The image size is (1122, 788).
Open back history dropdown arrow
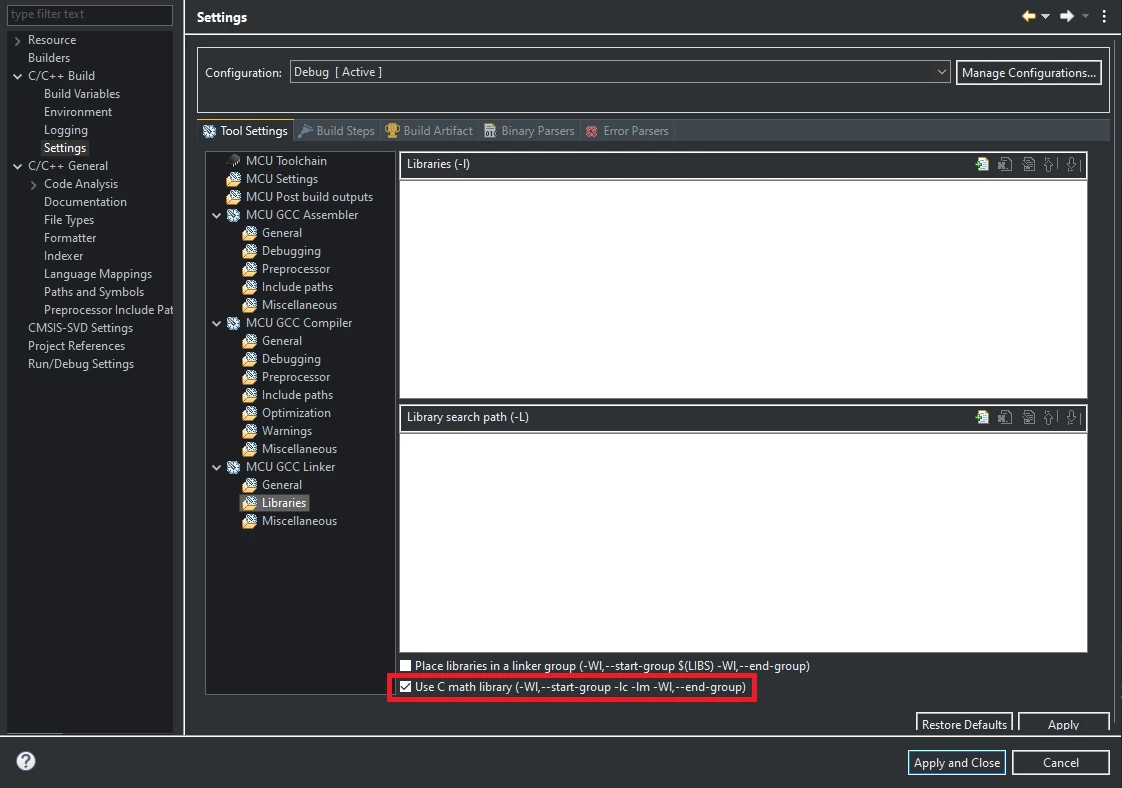click(1045, 16)
